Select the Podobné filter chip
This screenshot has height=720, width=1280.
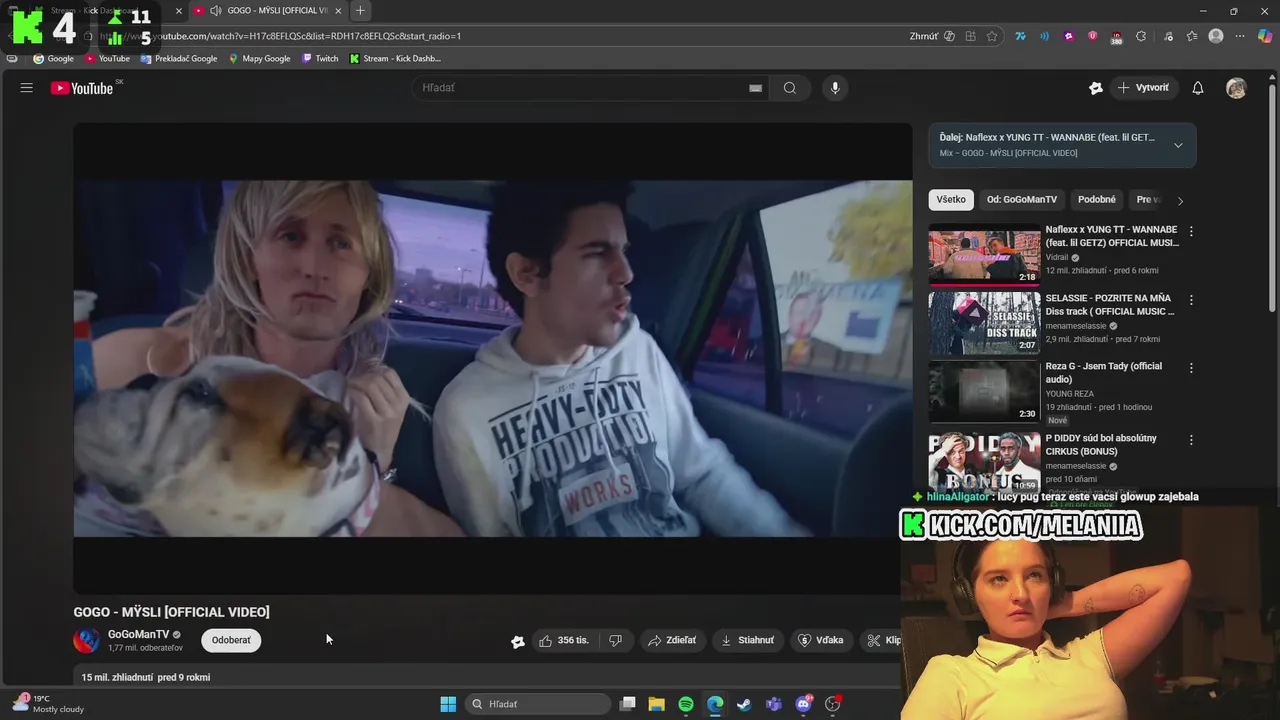(1097, 199)
